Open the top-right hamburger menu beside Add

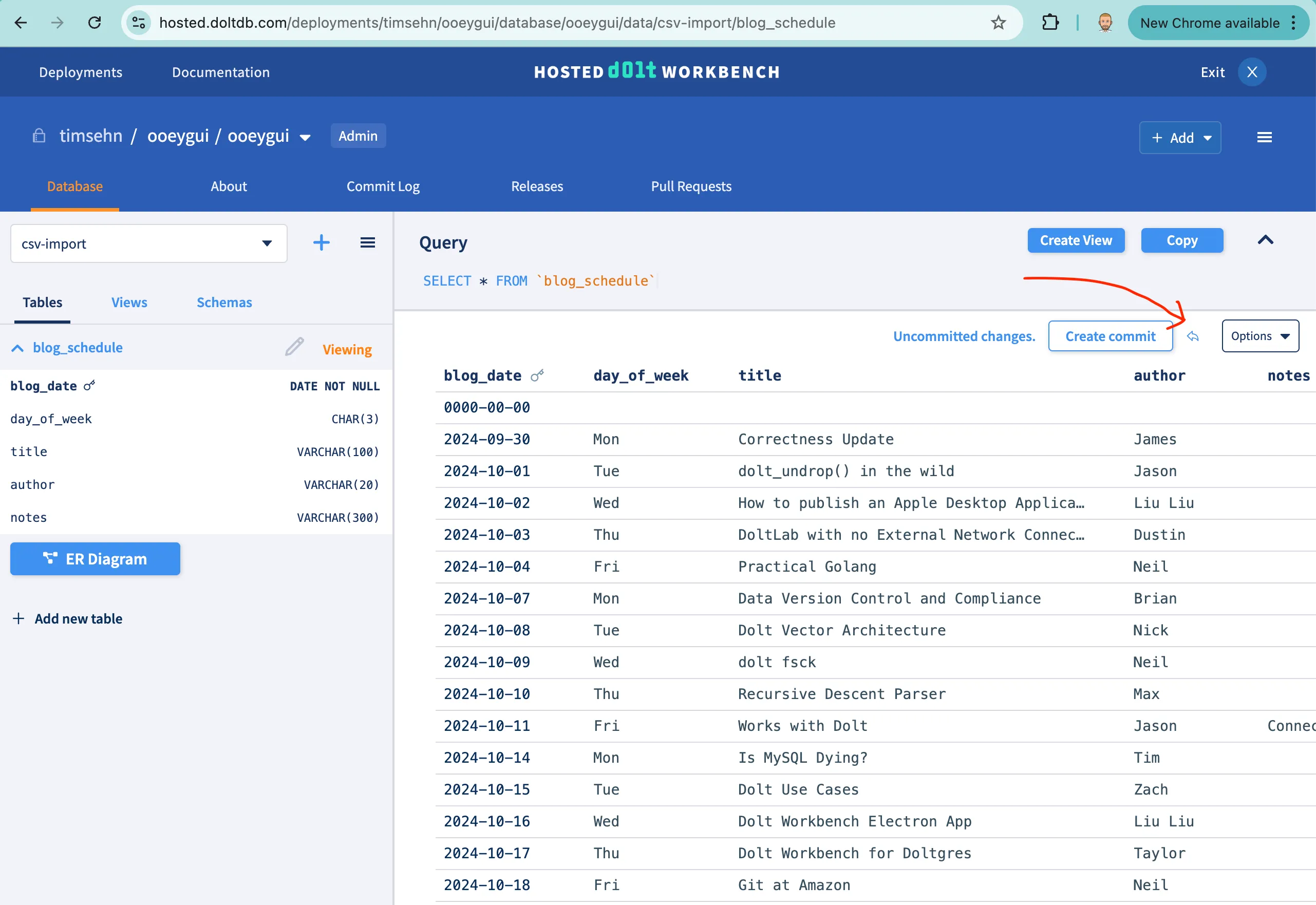click(1264, 137)
